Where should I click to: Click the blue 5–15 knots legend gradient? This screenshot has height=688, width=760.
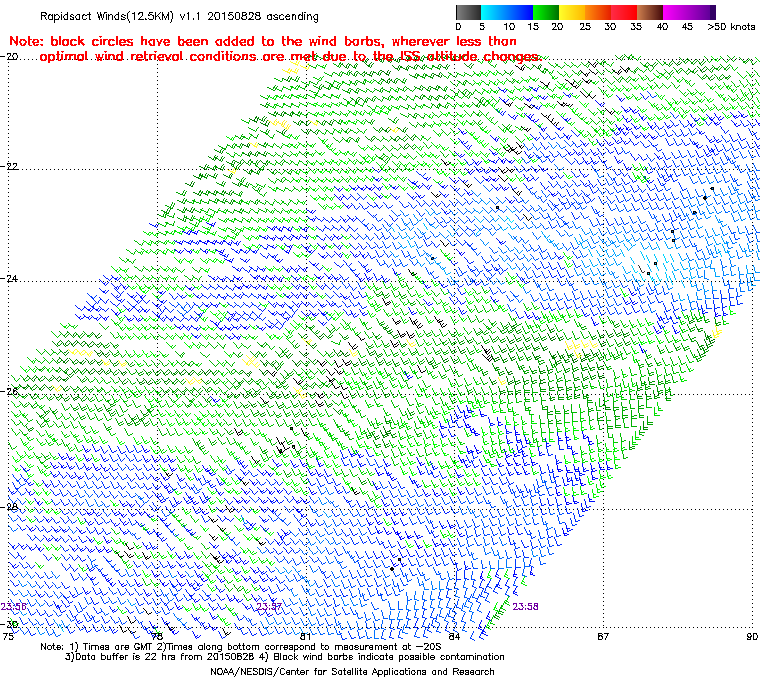[507, 12]
